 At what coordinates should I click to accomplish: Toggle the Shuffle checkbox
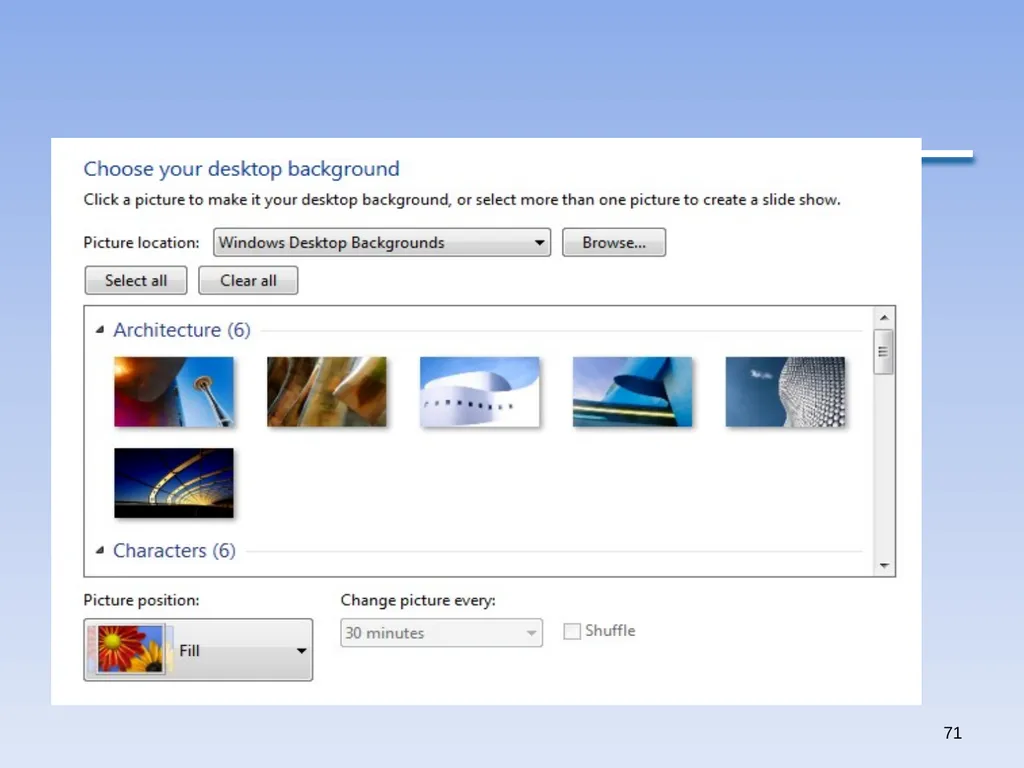[x=572, y=632]
